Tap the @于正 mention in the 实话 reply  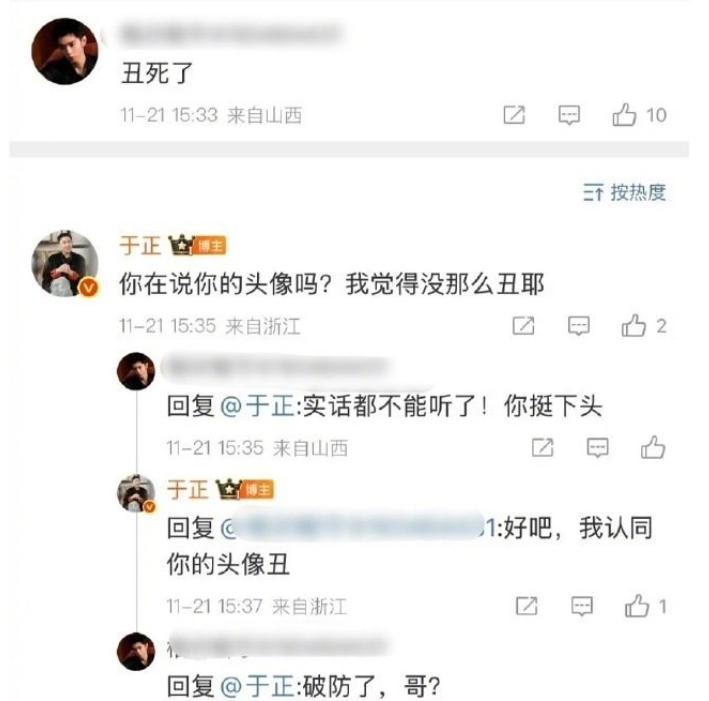(x=257, y=406)
